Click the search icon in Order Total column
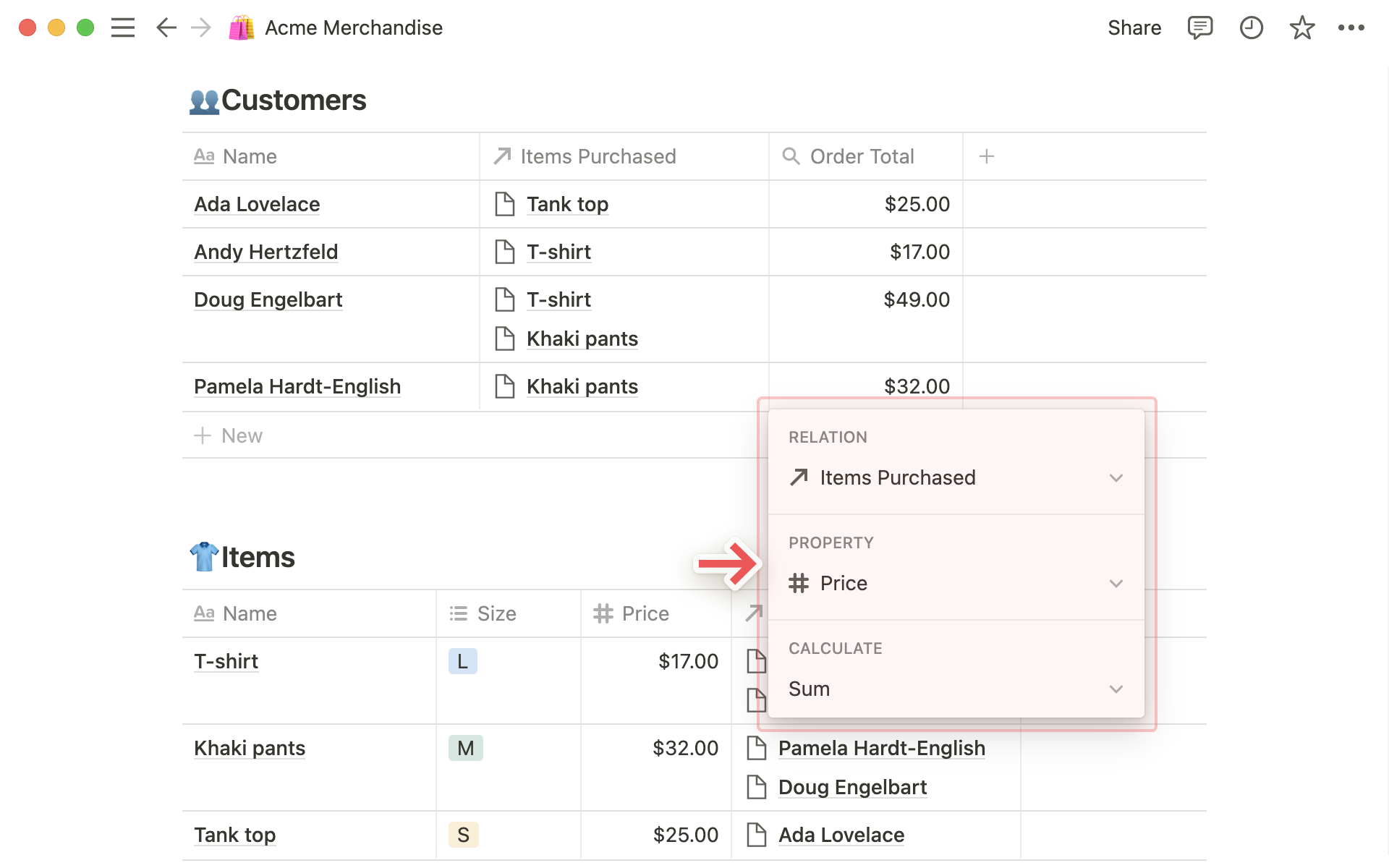This screenshot has height=868, width=1389. [x=791, y=156]
